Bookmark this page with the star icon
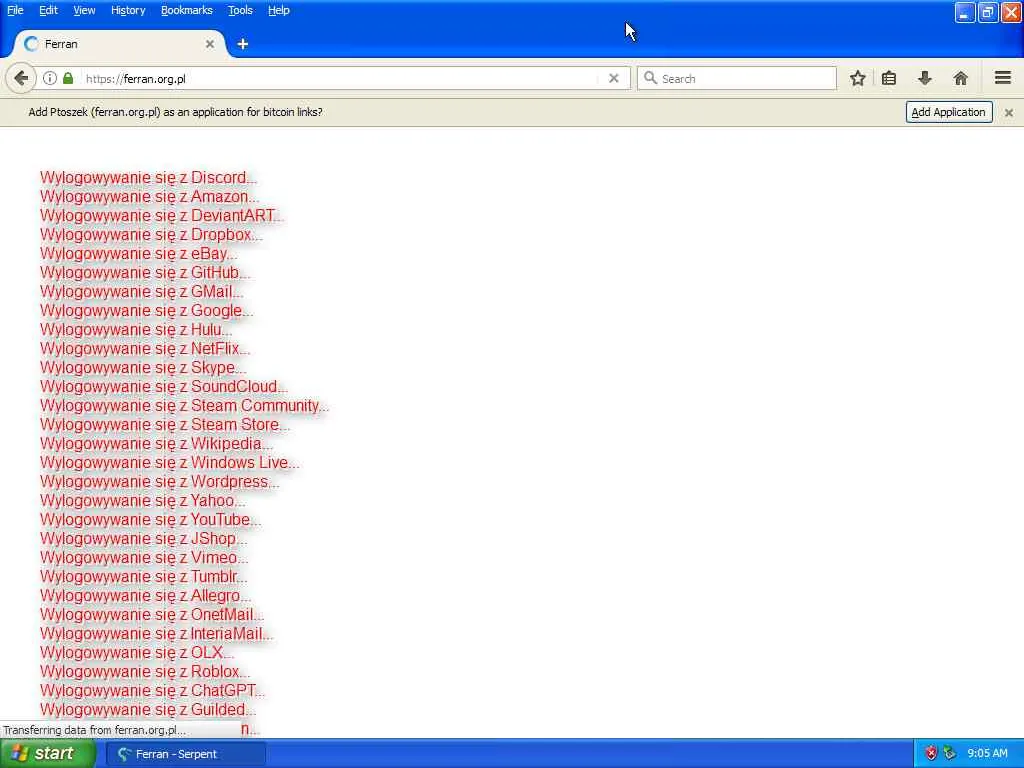This screenshot has width=1024, height=768. tap(857, 78)
